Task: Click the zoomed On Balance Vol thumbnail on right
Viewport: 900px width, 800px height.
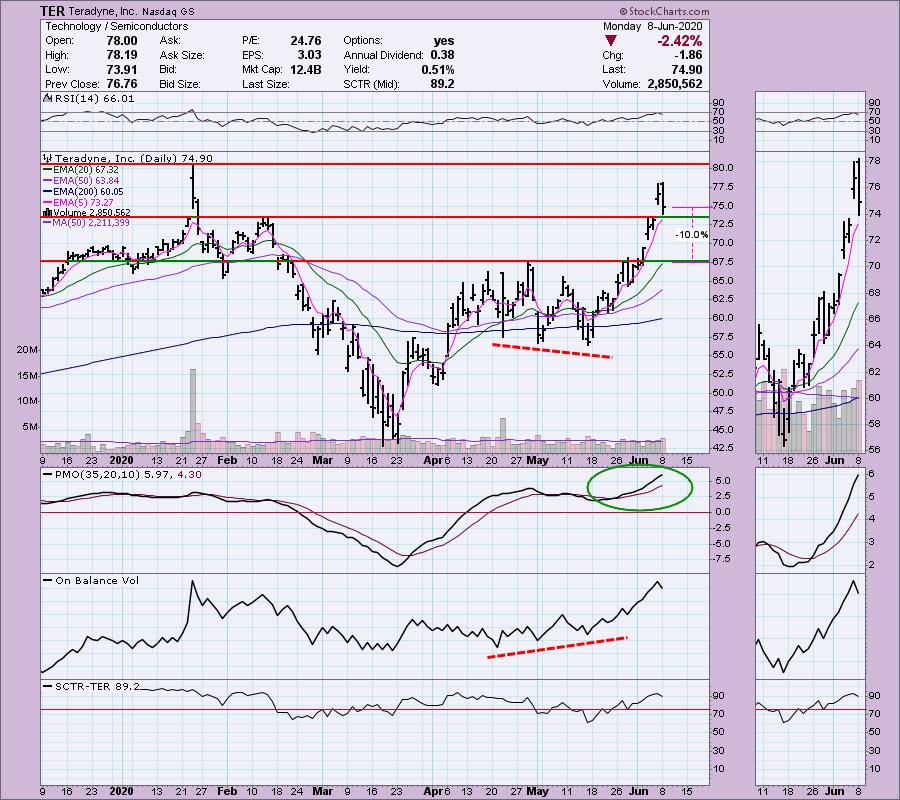Action: [x=810, y=627]
